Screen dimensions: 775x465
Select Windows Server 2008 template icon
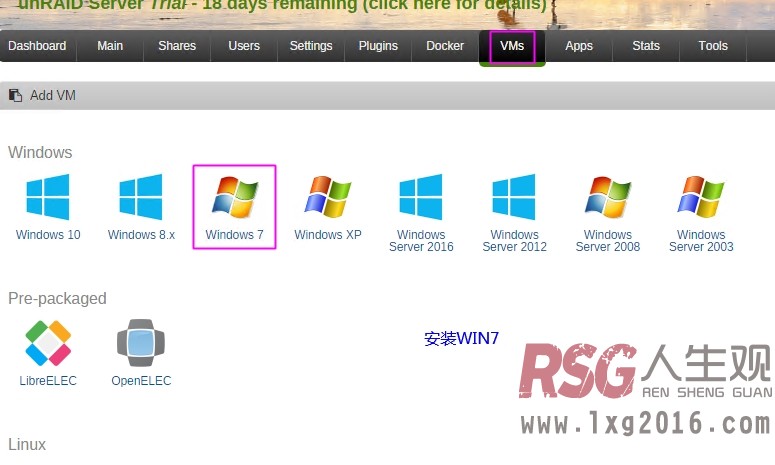click(x=608, y=197)
